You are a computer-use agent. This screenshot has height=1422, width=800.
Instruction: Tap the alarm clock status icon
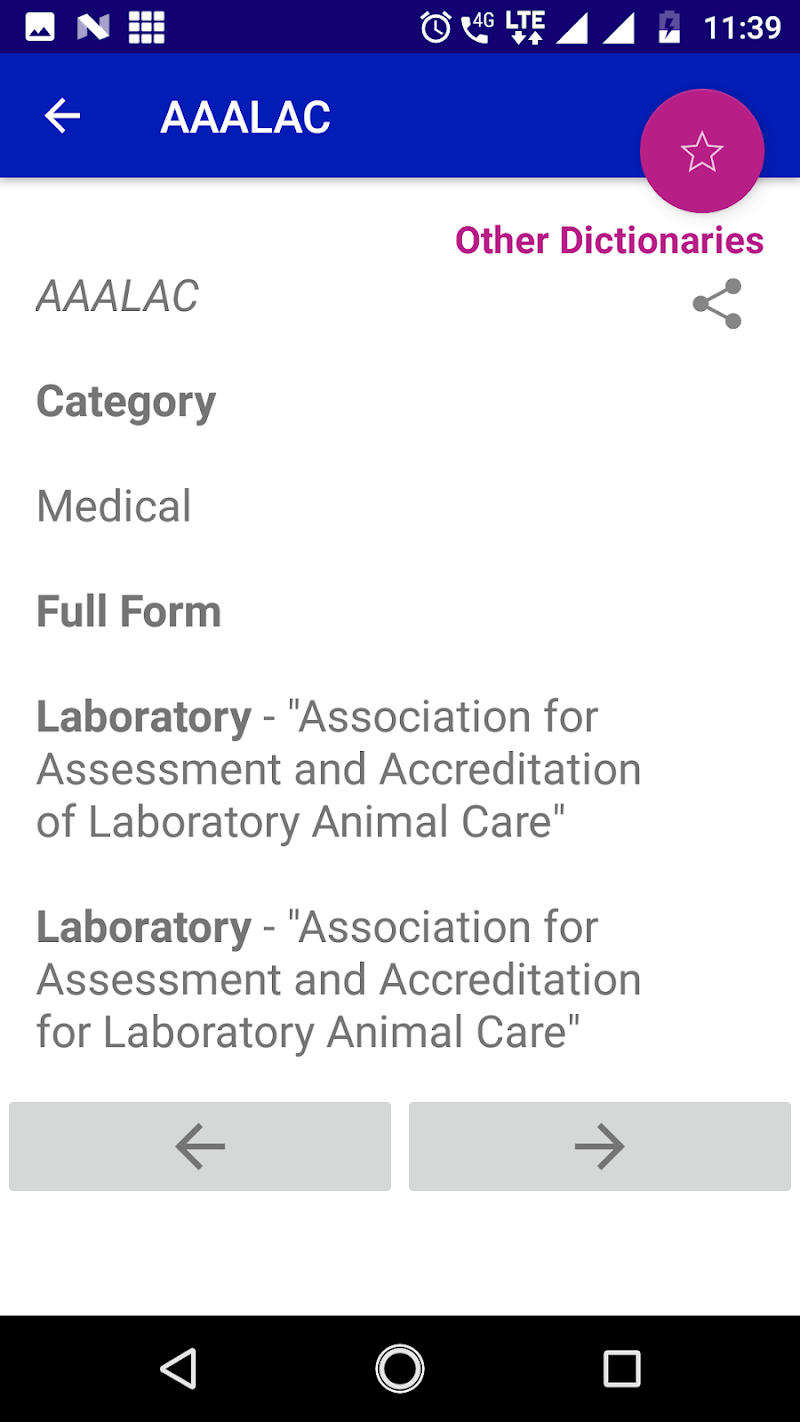tap(435, 27)
